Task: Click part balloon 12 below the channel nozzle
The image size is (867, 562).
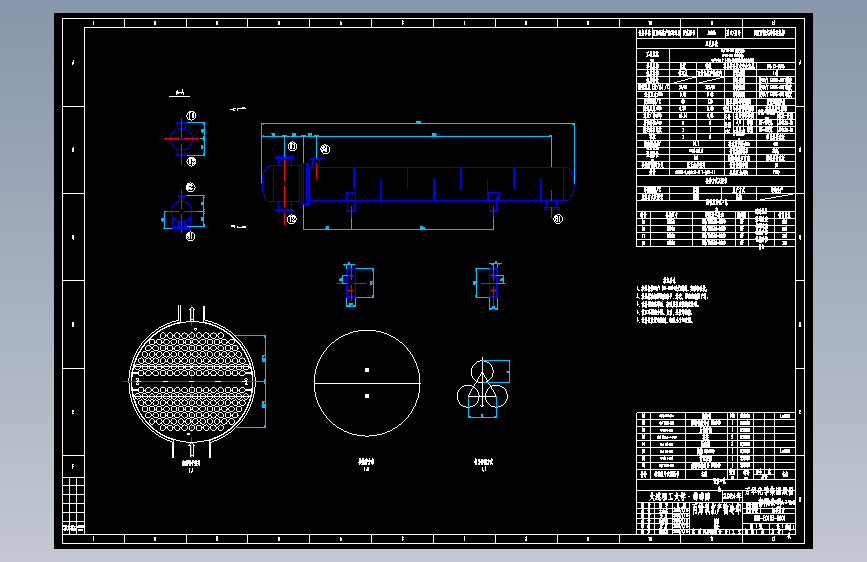Action: [292, 219]
